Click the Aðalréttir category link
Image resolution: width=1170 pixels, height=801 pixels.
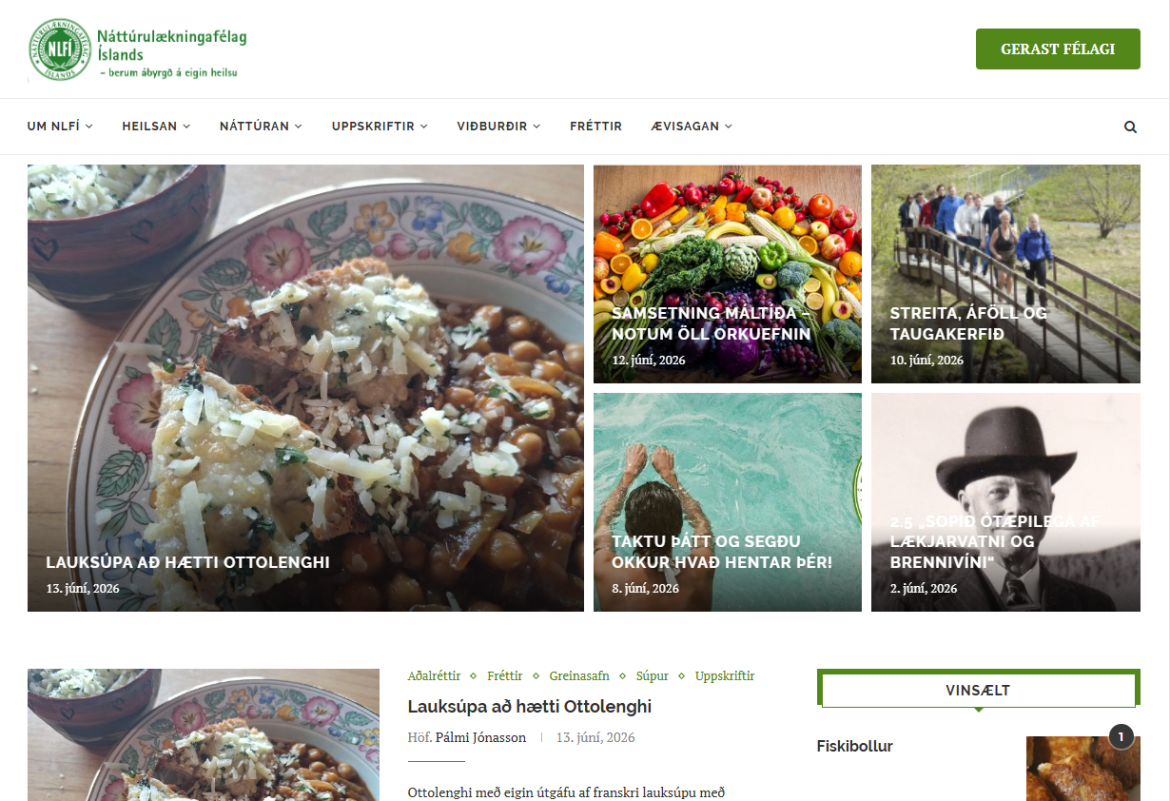coord(434,676)
